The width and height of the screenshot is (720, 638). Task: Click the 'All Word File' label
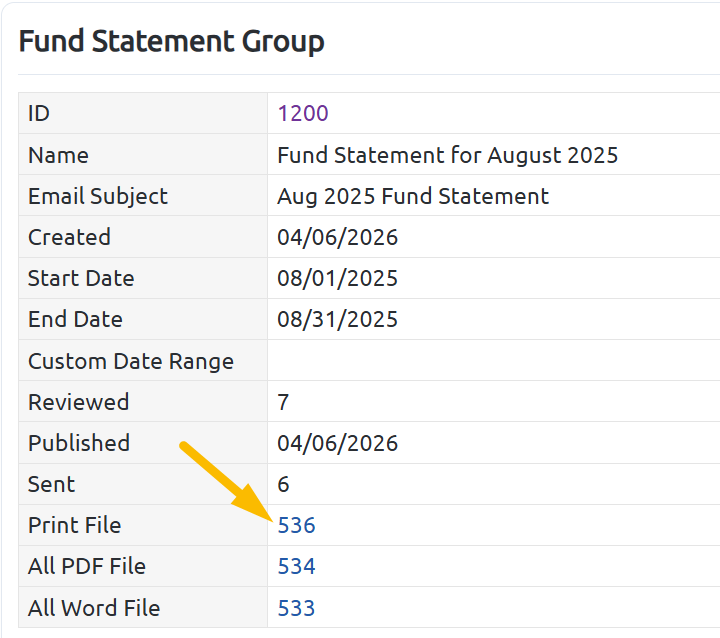[94, 608]
